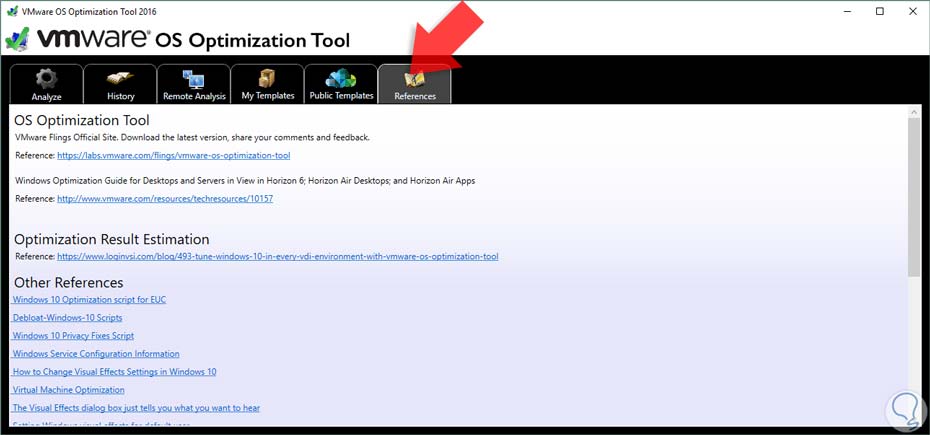Click the VMware app icon in title bar
The image size is (930, 435).
coord(12,11)
